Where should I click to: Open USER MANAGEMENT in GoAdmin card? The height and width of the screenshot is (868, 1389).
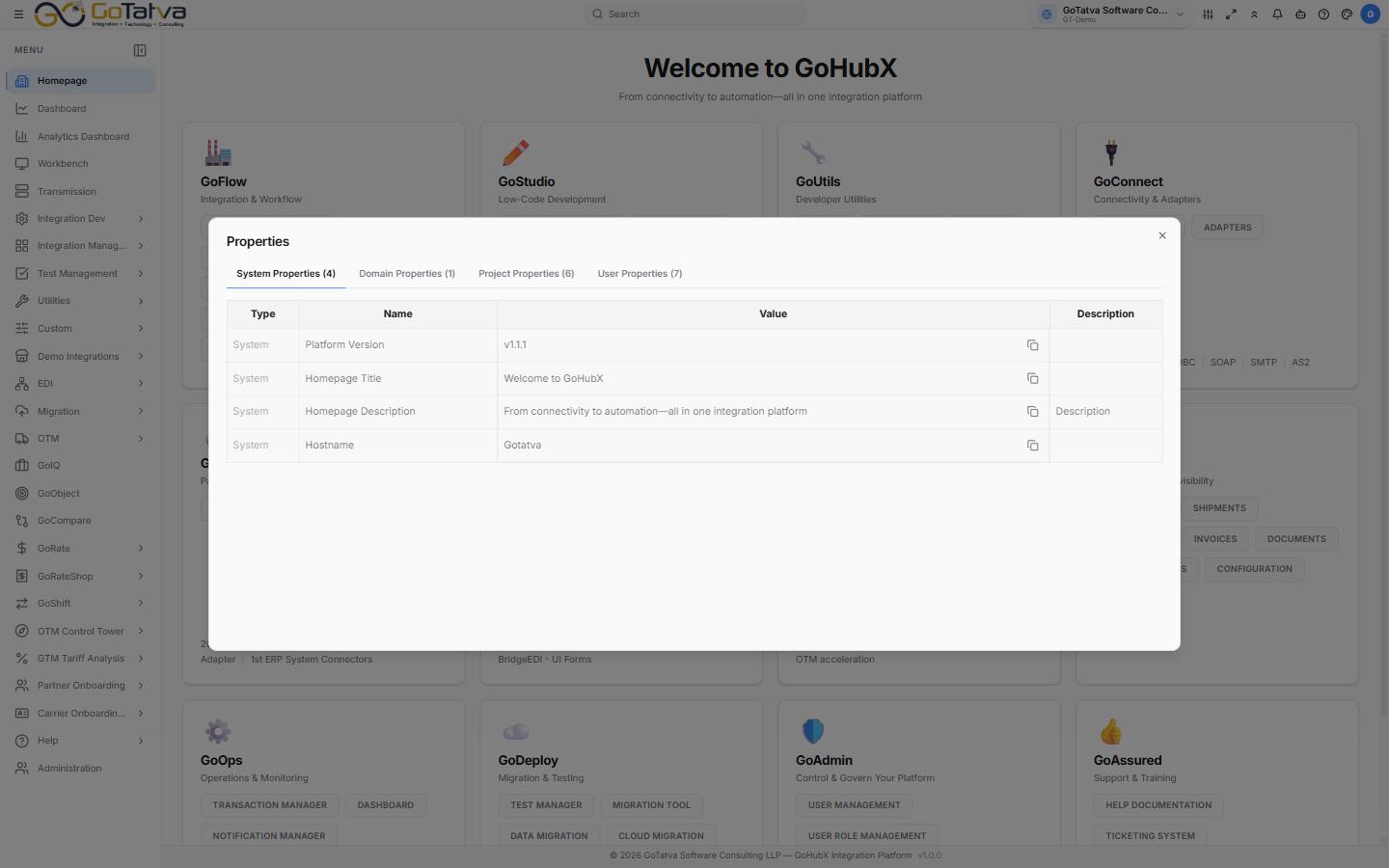click(855, 805)
